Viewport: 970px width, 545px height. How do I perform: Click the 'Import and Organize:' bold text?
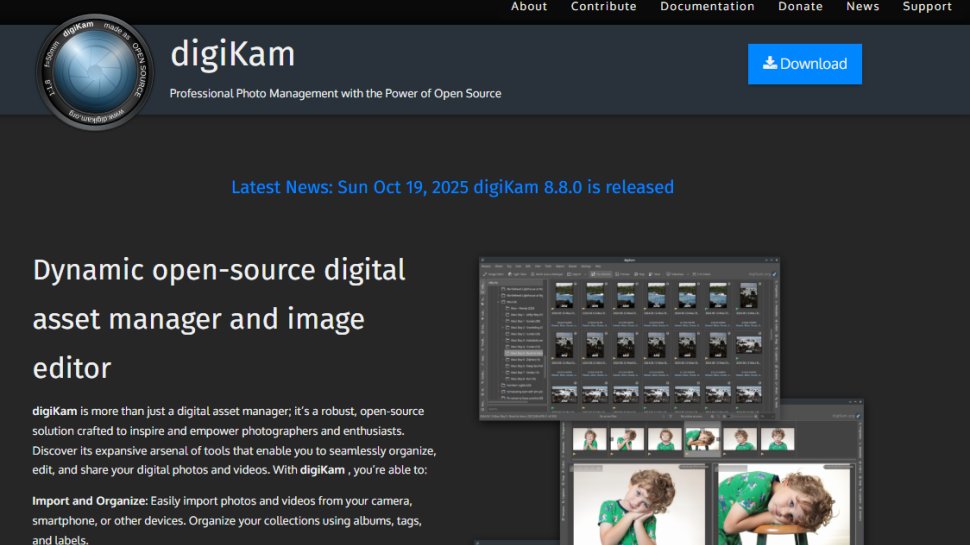(x=90, y=501)
